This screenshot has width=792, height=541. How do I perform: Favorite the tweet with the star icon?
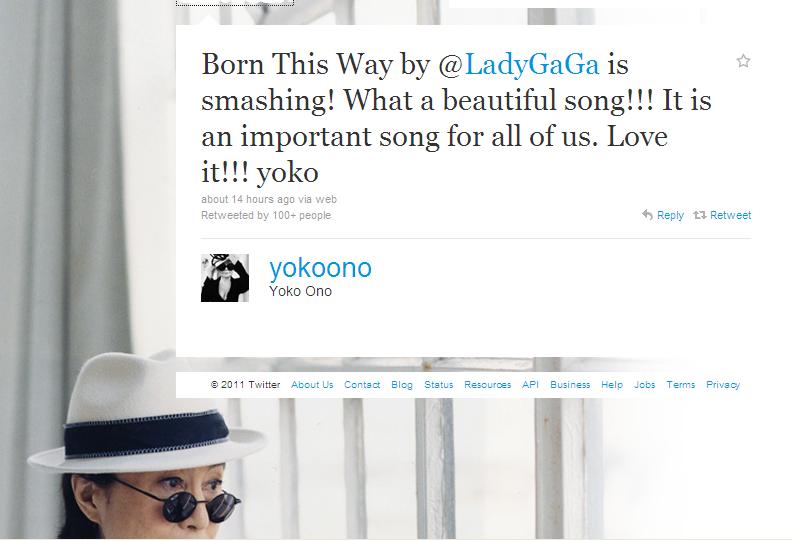tap(743, 61)
